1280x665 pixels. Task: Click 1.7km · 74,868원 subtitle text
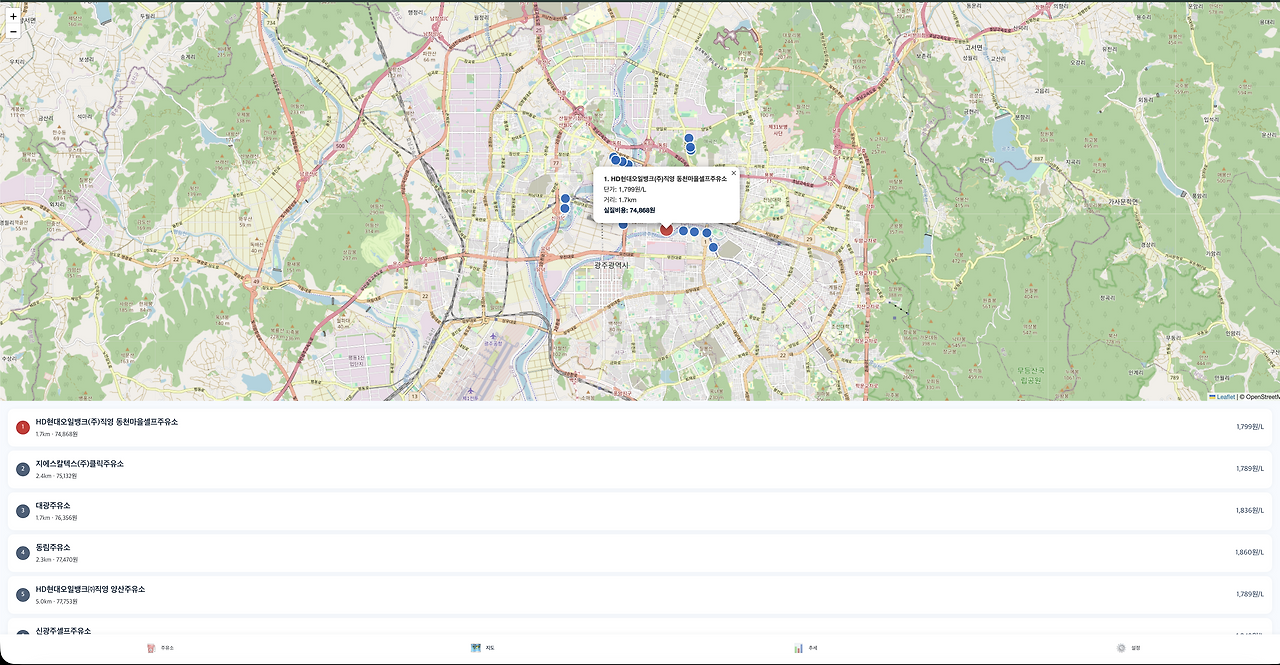(56, 434)
